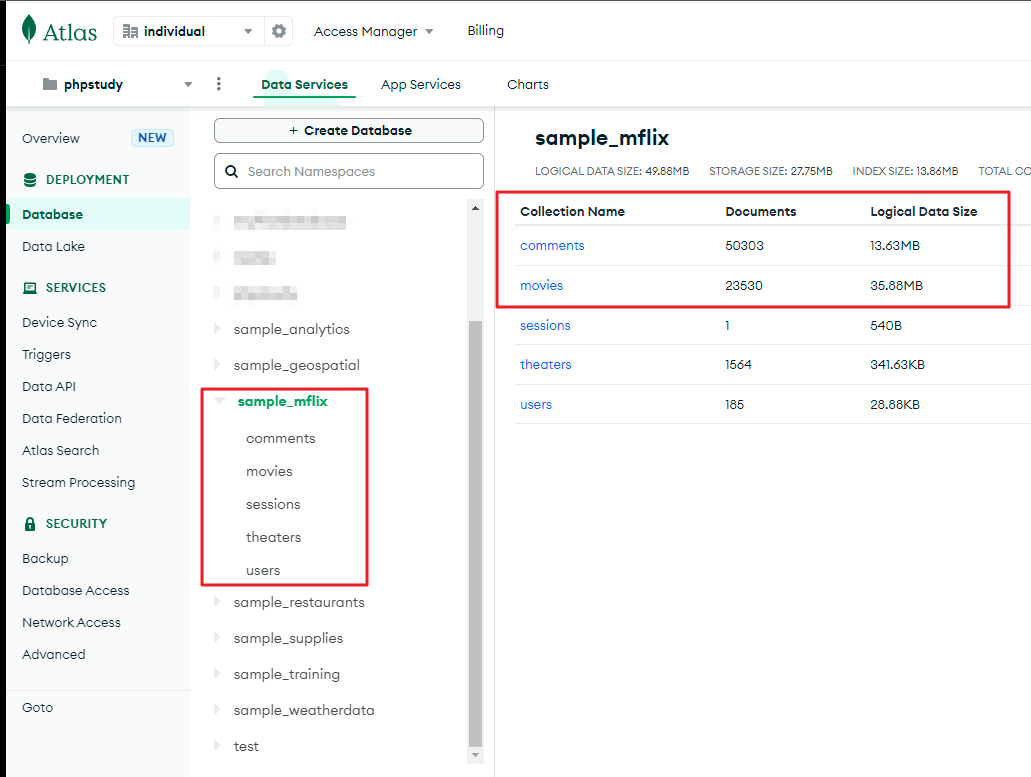The image size is (1031, 777).
Task: Open organization settings gear icon
Action: pos(279,31)
